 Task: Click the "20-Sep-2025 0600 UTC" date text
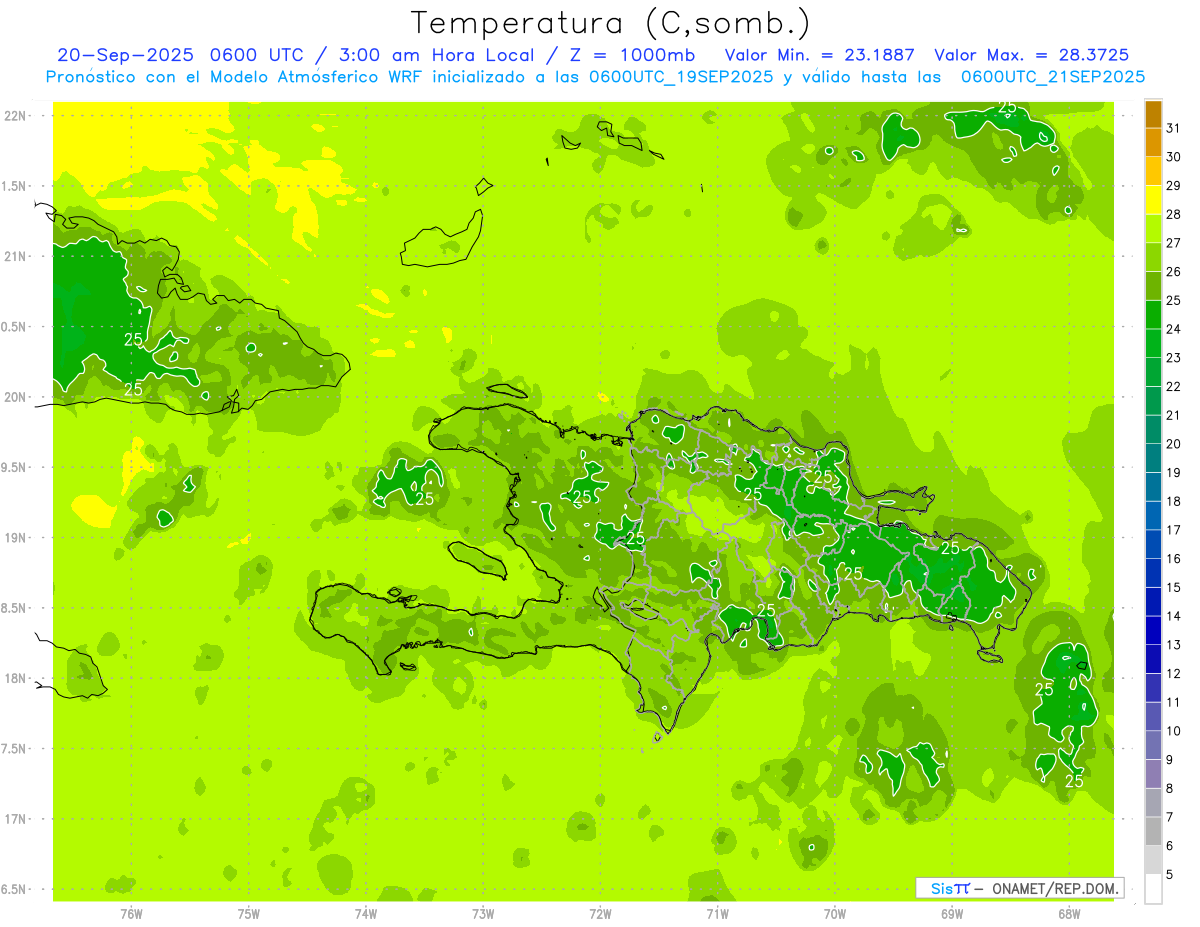pyautogui.click(x=160, y=55)
